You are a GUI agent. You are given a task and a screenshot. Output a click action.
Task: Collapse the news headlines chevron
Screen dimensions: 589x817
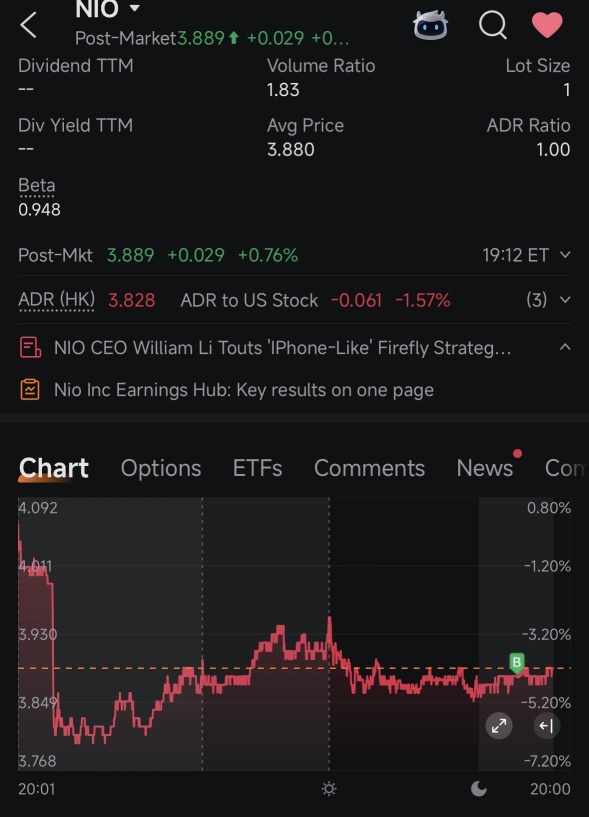[x=565, y=347]
